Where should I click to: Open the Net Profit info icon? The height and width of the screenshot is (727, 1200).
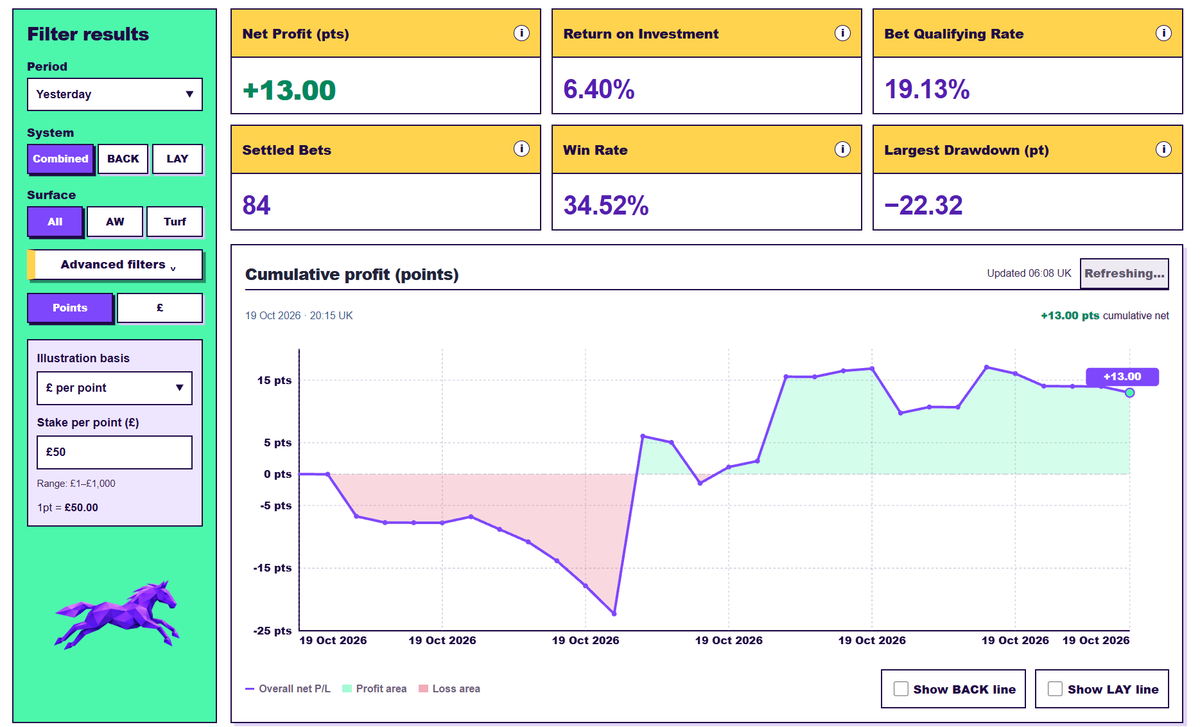click(521, 33)
